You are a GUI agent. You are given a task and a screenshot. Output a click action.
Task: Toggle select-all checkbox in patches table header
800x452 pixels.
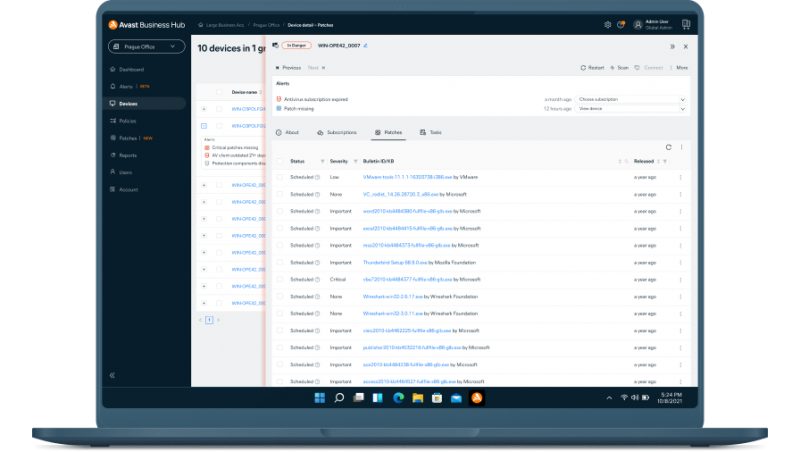pos(280,161)
